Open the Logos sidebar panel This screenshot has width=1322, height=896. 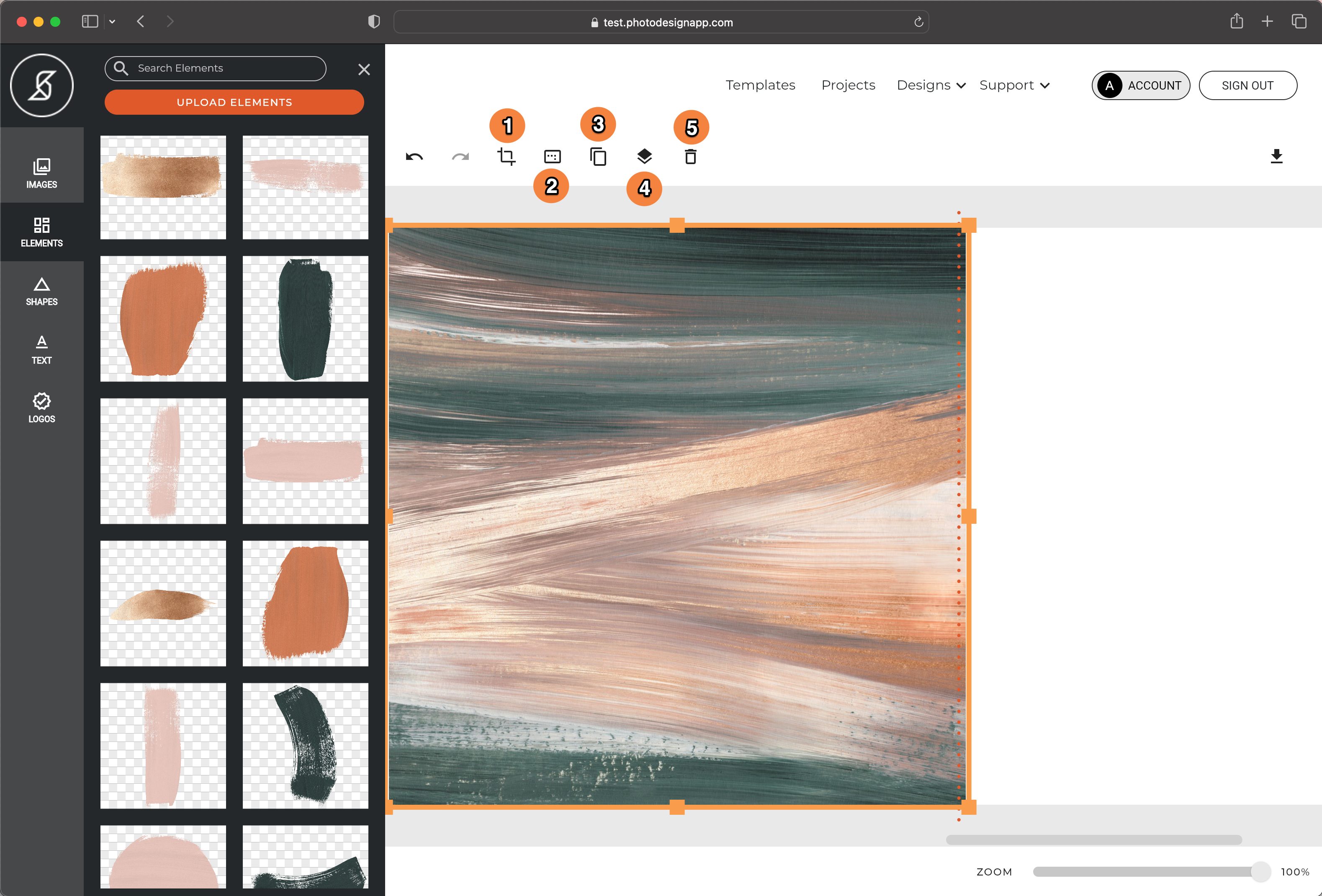(x=41, y=408)
